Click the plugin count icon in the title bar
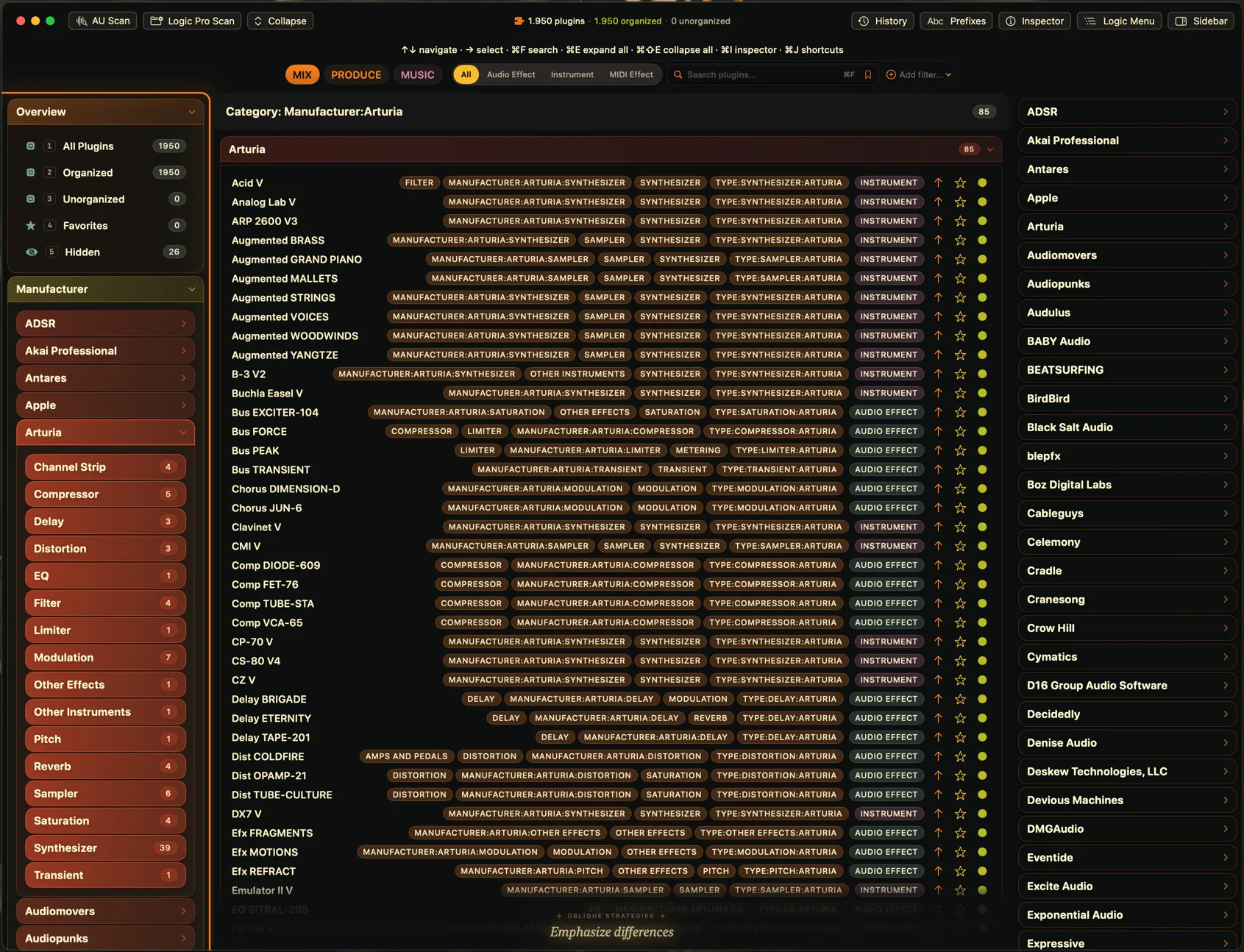Viewport: 1244px width, 952px height. pos(519,21)
